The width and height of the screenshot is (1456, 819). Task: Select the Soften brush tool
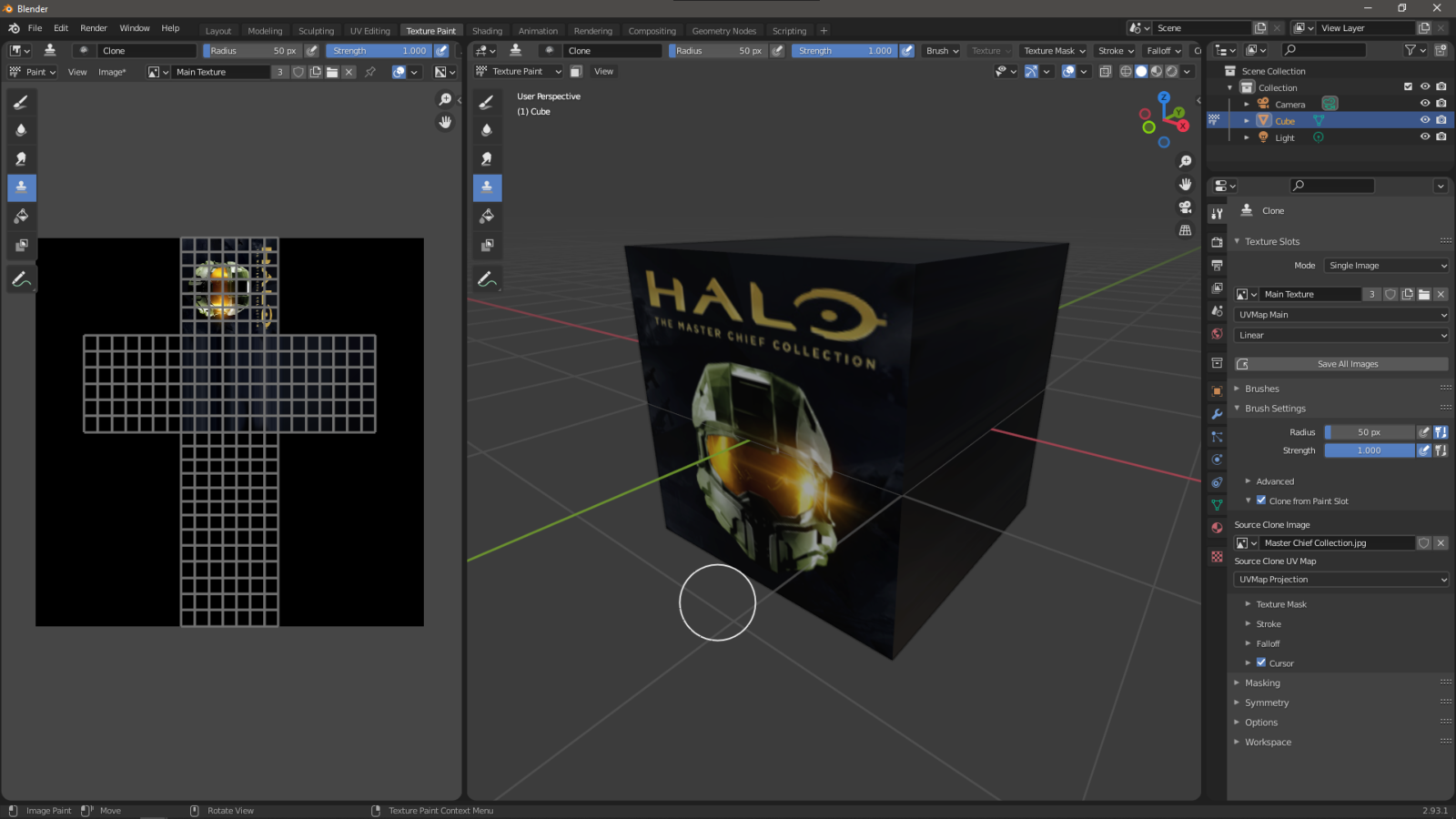click(x=21, y=129)
